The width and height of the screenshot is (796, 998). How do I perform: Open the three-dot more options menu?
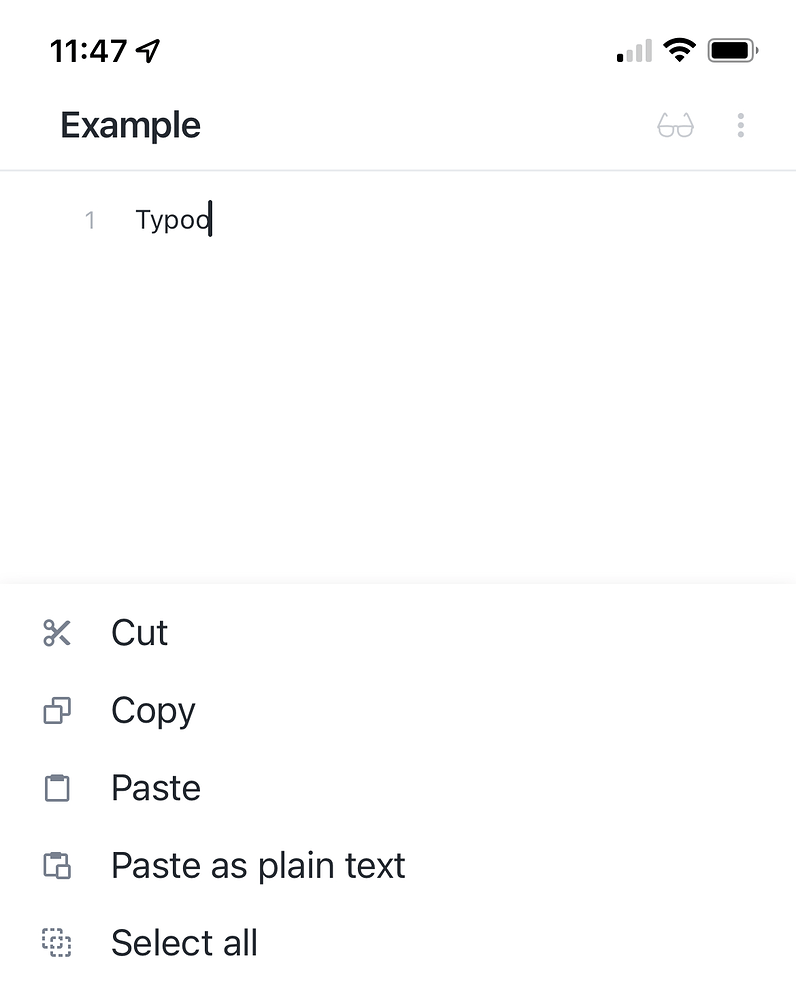[x=741, y=125]
